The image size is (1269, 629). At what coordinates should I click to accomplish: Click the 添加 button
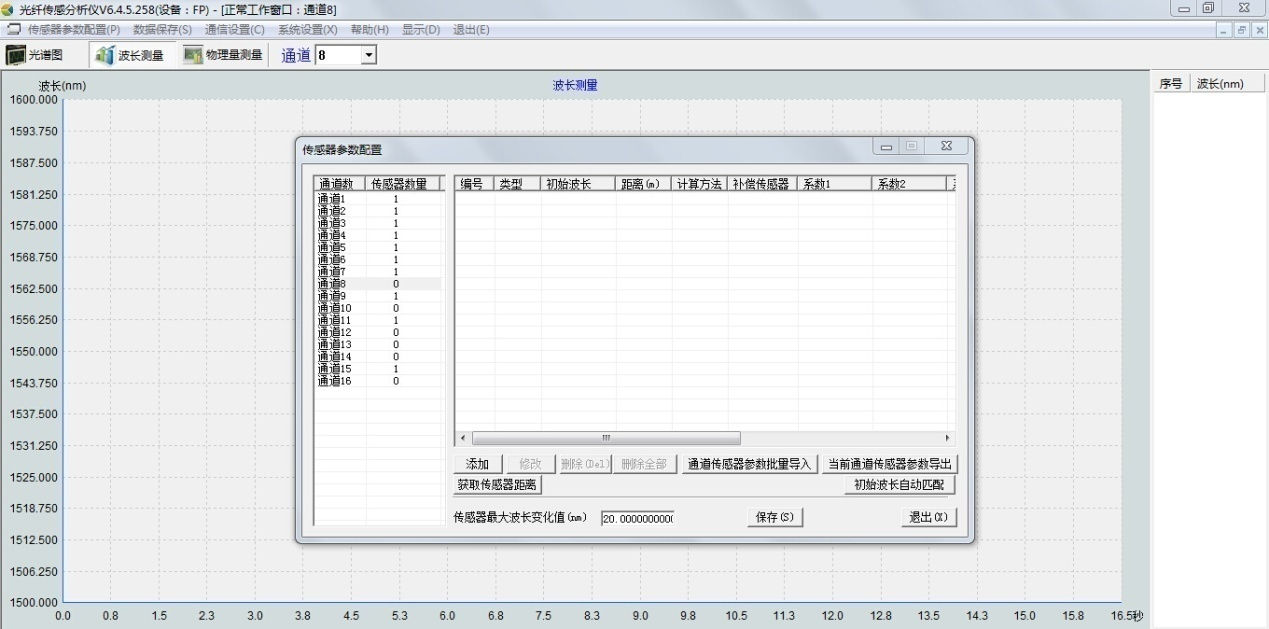point(477,464)
